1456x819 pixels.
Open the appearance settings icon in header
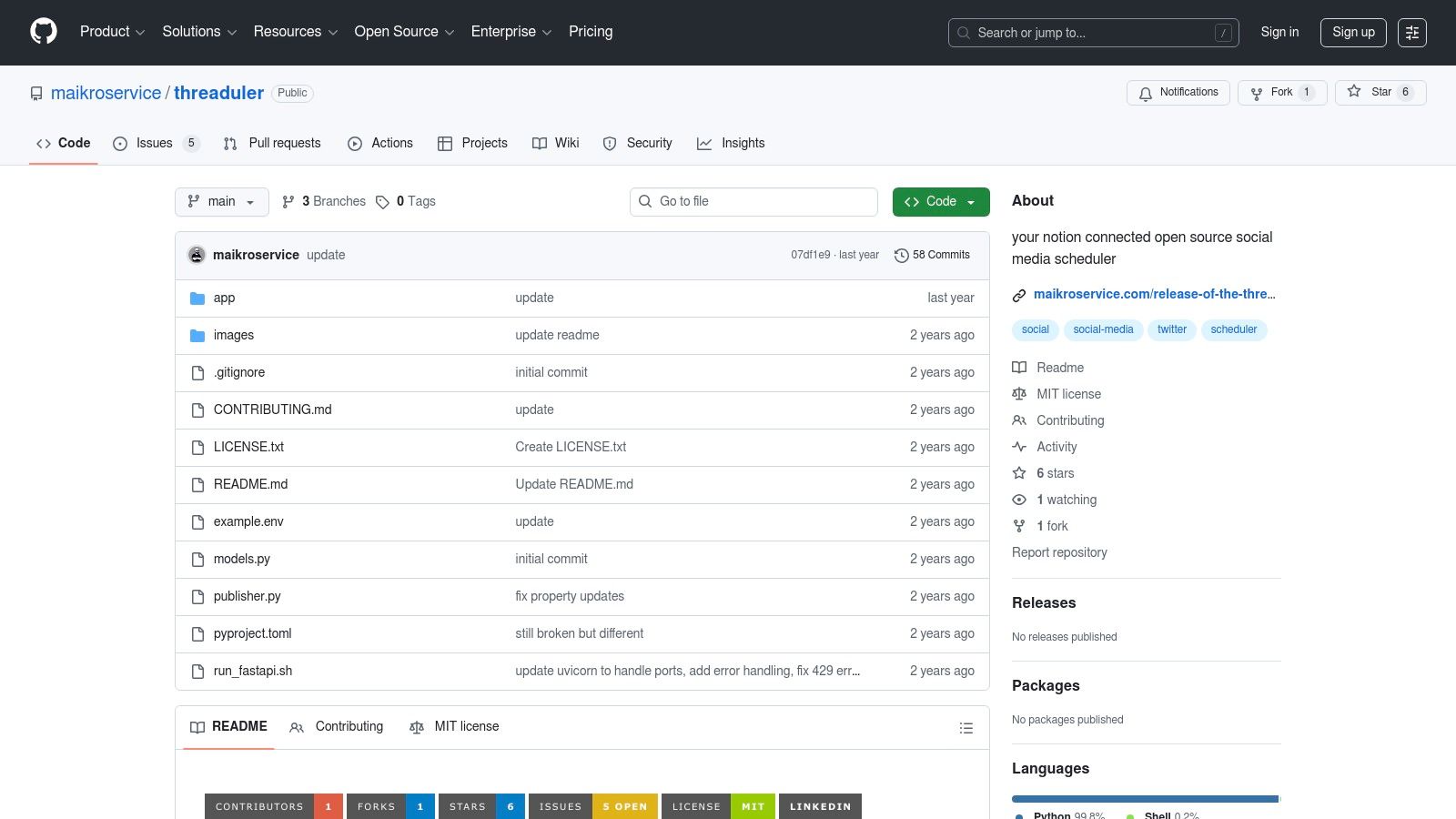tap(1412, 33)
